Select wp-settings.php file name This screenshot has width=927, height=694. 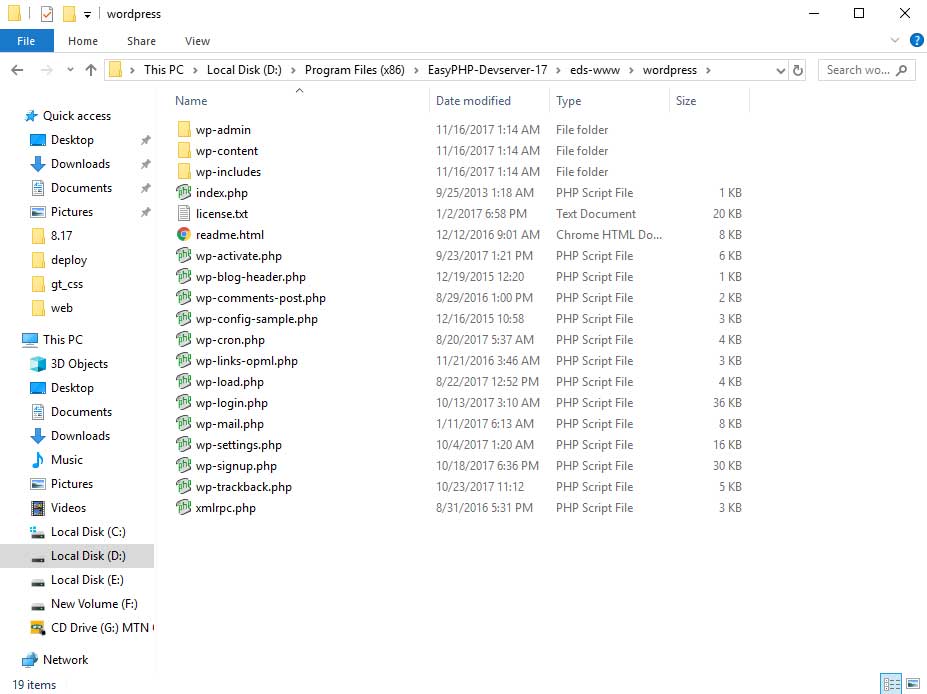tap(239, 445)
